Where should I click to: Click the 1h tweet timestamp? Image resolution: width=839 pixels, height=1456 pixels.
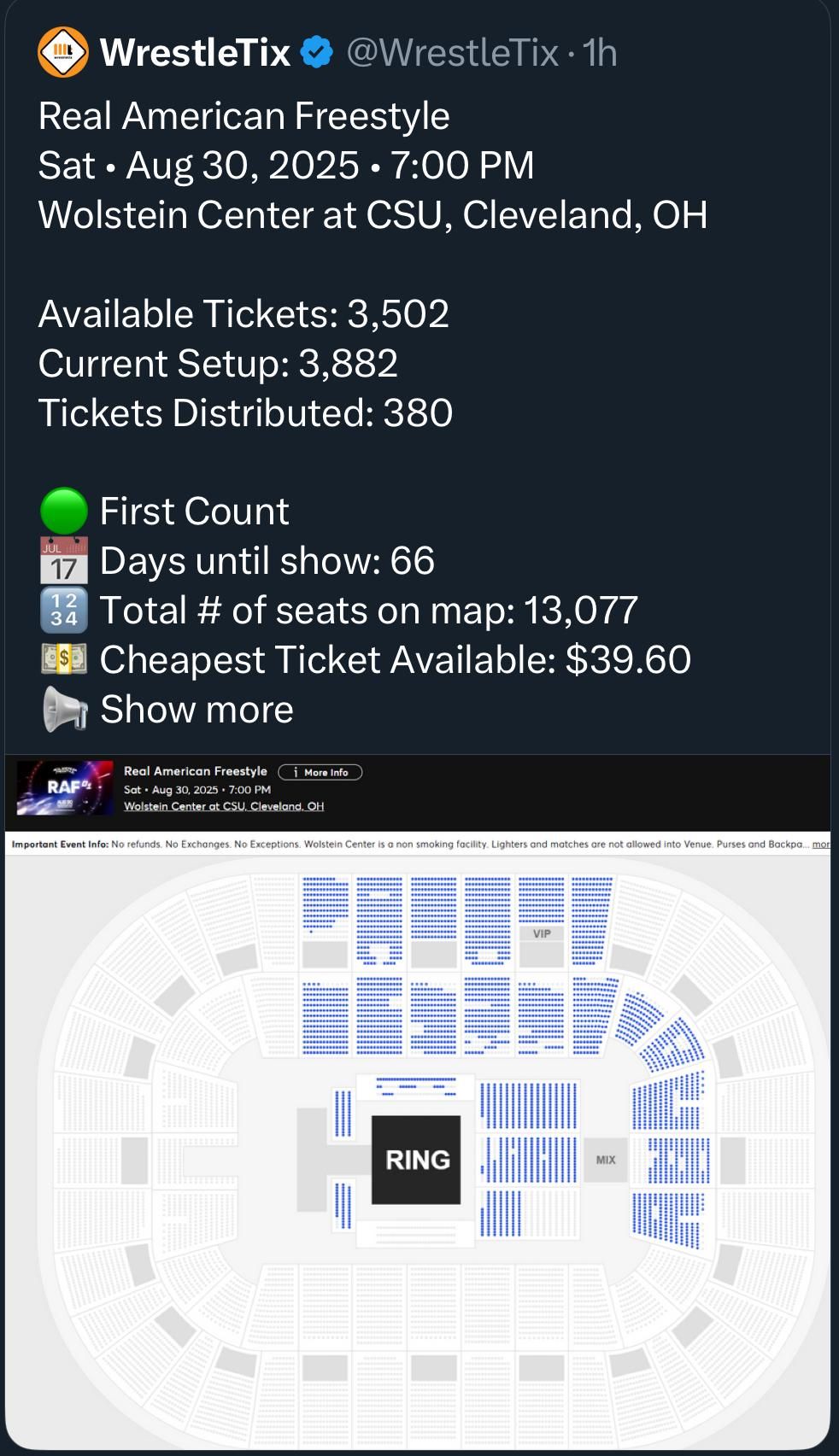pos(599,53)
